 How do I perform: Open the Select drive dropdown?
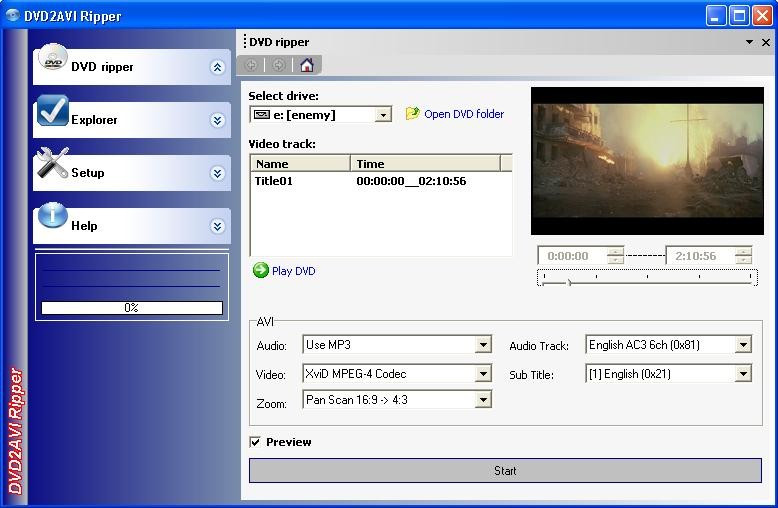(x=383, y=115)
